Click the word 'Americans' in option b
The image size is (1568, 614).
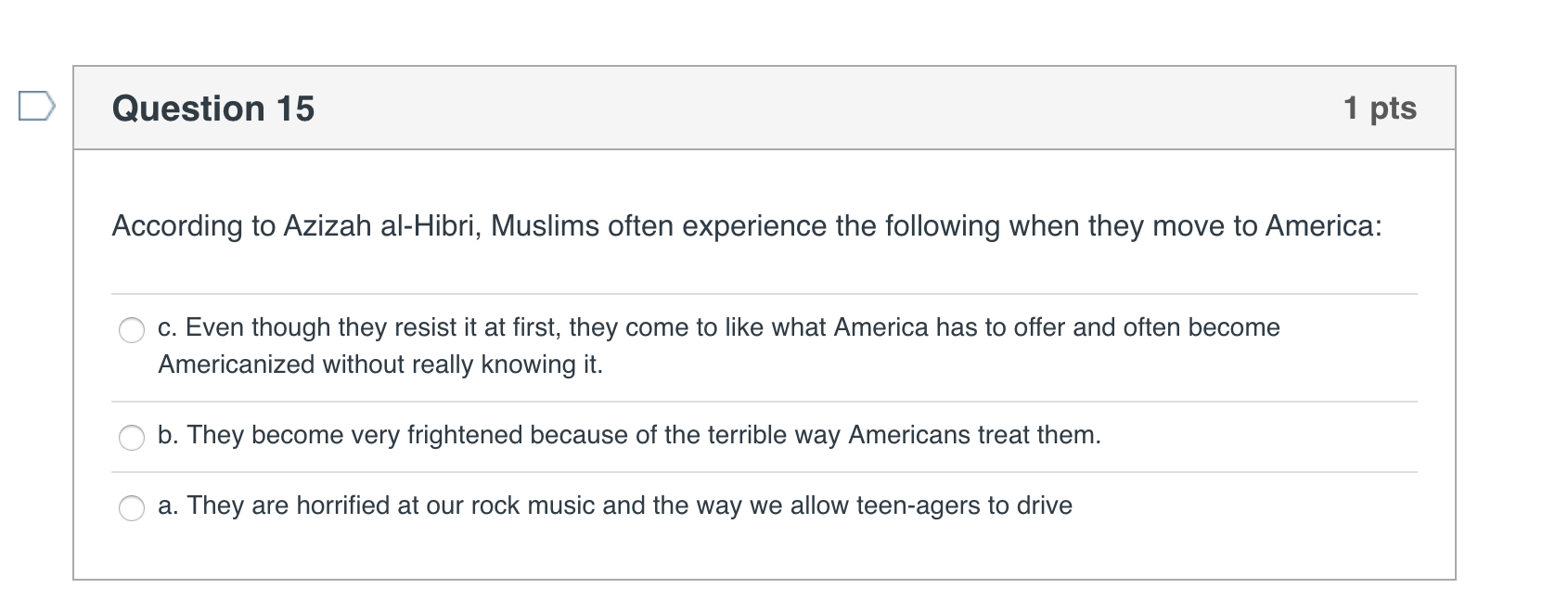pyautogui.click(x=909, y=435)
